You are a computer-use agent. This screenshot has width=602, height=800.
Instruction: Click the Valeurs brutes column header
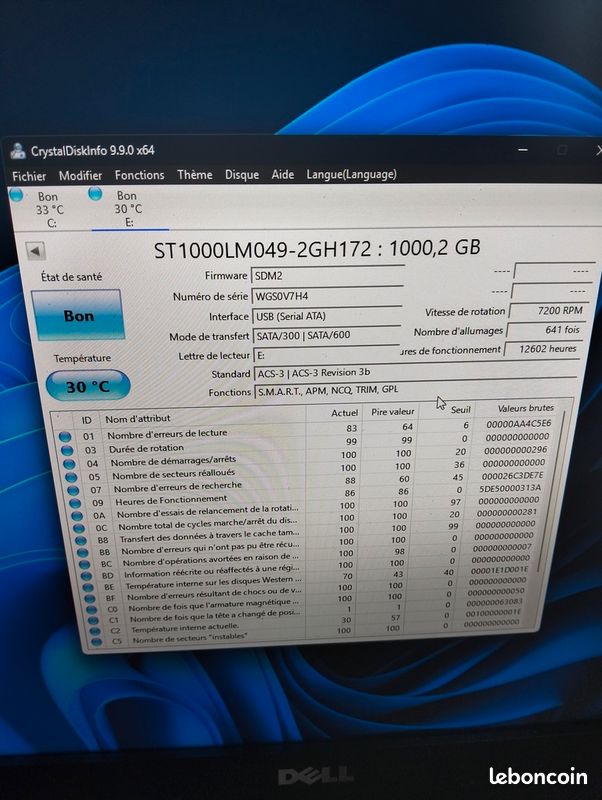pyautogui.click(x=525, y=408)
